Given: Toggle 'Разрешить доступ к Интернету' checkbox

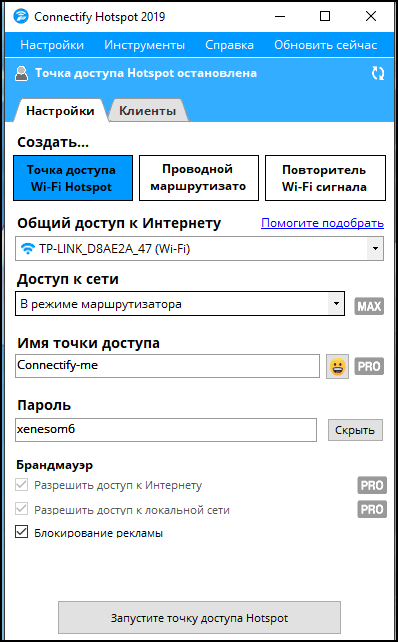Looking at the screenshot, I should click(21, 485).
